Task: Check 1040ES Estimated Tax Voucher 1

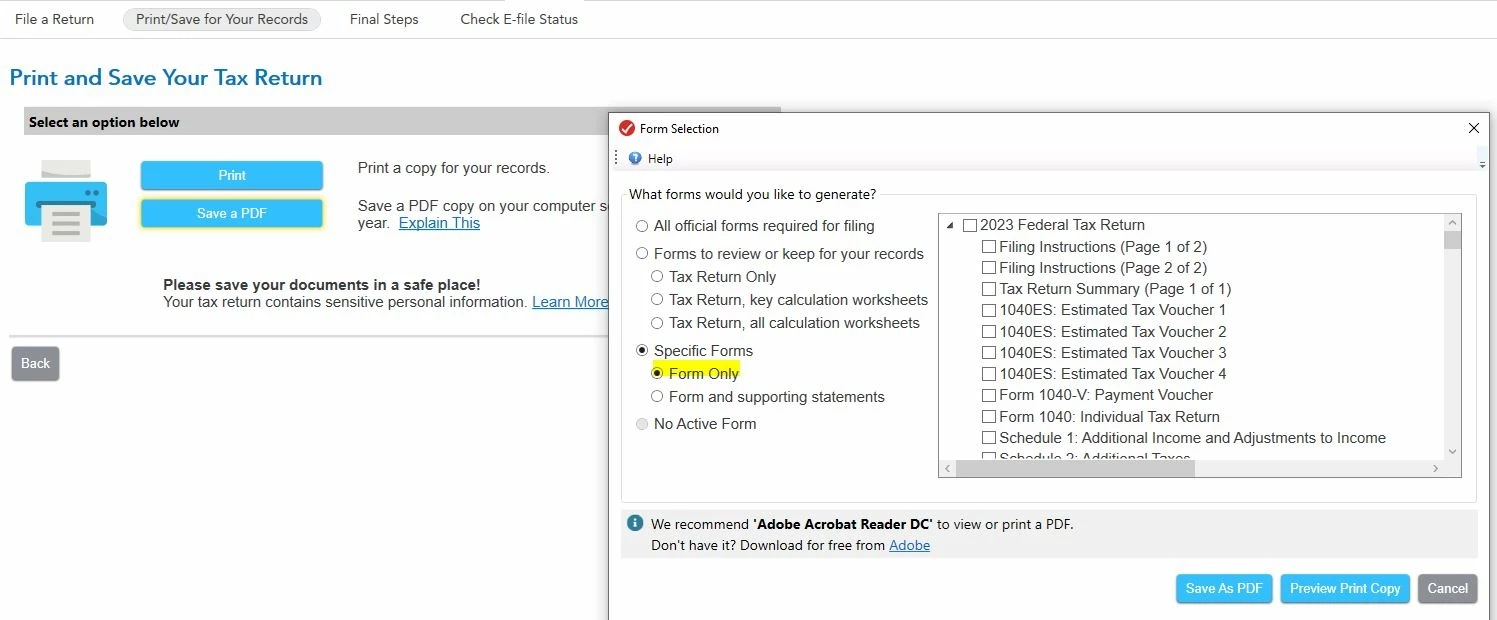Action: [x=989, y=310]
